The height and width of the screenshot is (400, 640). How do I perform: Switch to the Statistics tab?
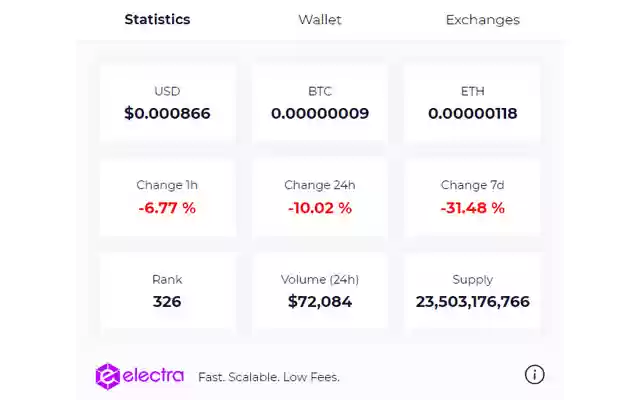(157, 19)
